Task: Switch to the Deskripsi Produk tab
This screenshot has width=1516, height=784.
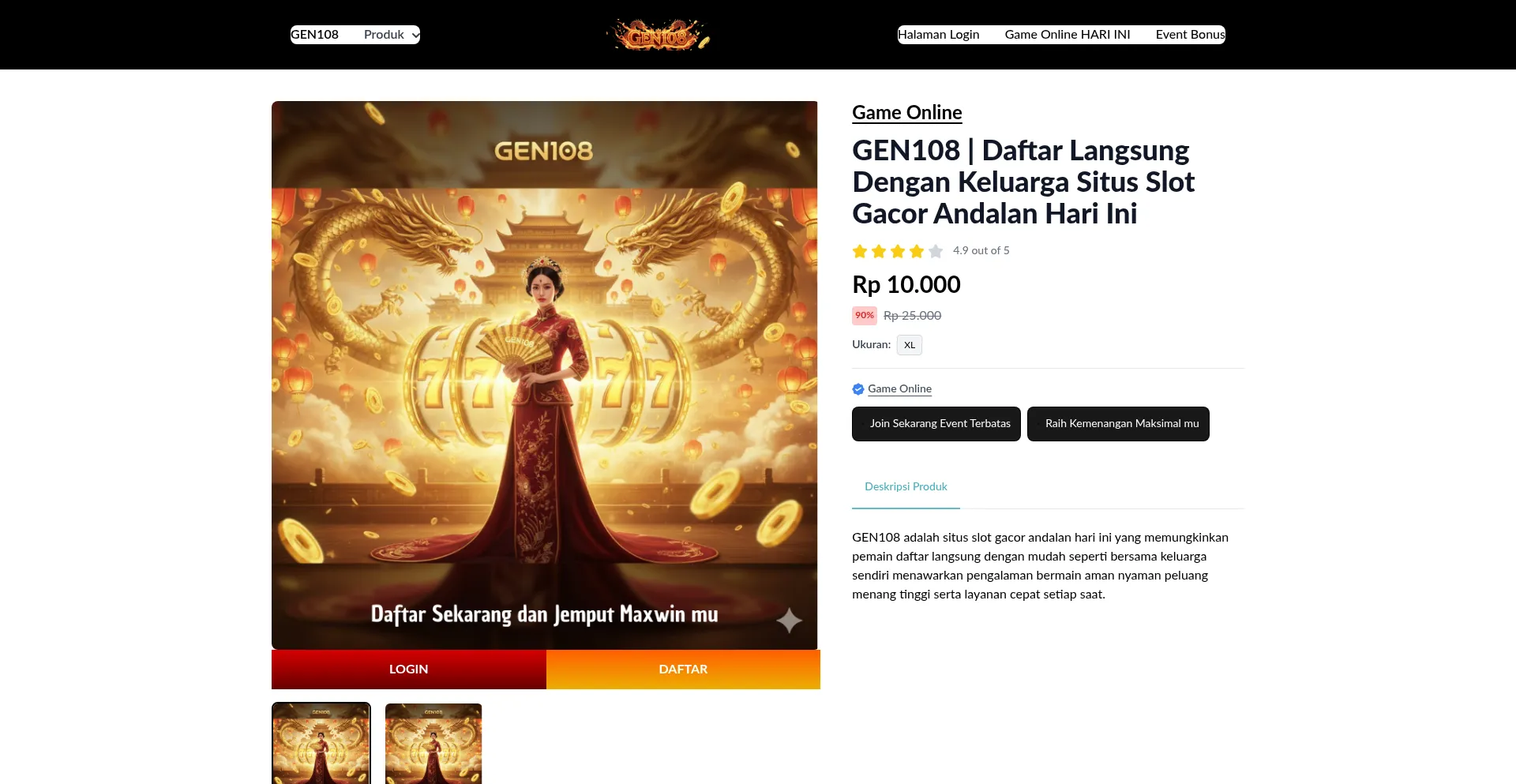Action: 906,487
